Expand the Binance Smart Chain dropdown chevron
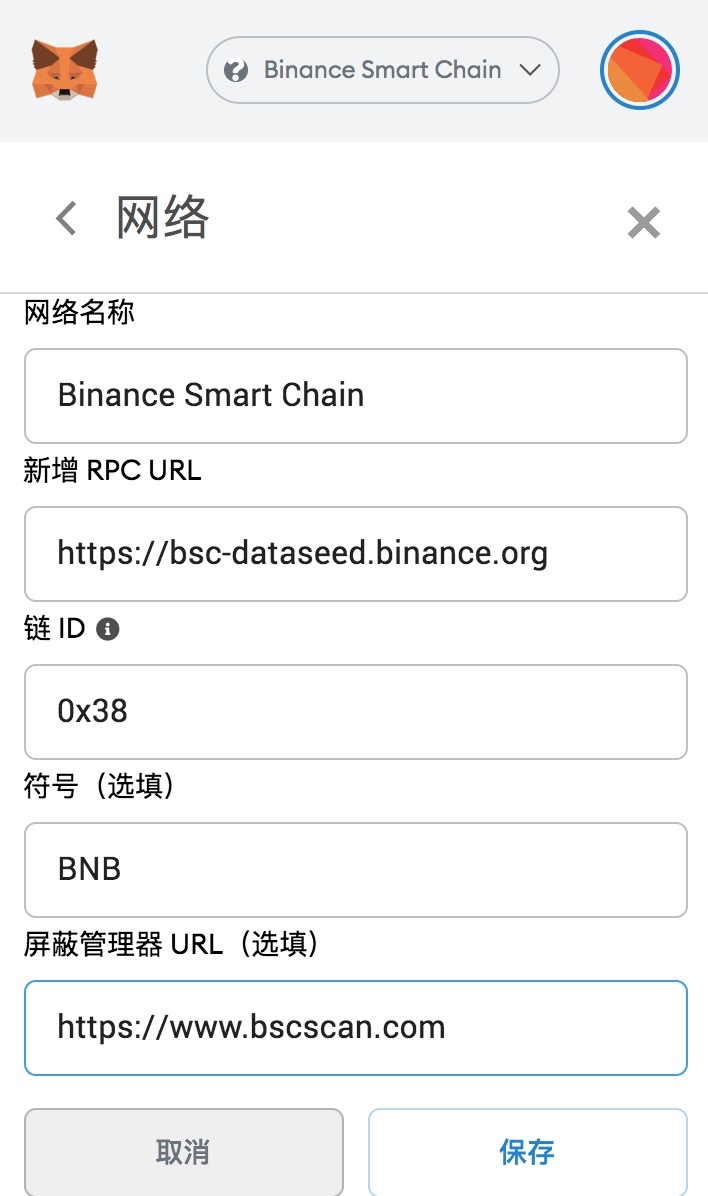Screen dimensions: 708x1196 530,70
